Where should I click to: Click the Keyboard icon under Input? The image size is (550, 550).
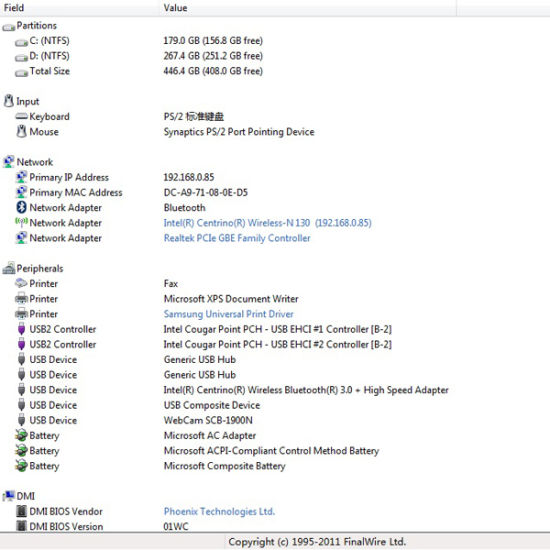pyautogui.click(x=21, y=116)
